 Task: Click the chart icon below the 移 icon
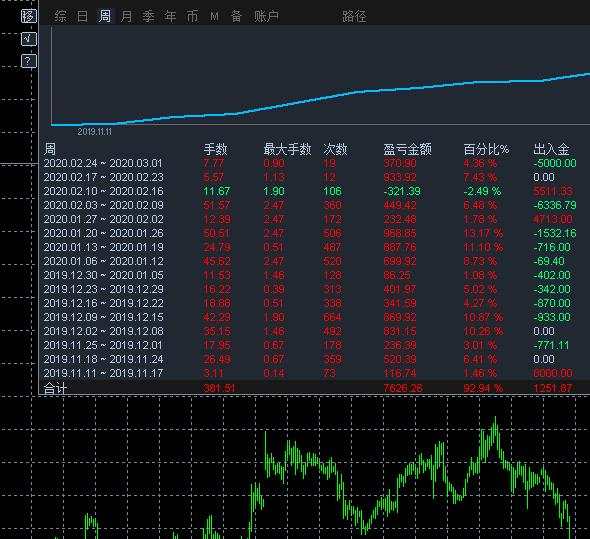point(29,39)
